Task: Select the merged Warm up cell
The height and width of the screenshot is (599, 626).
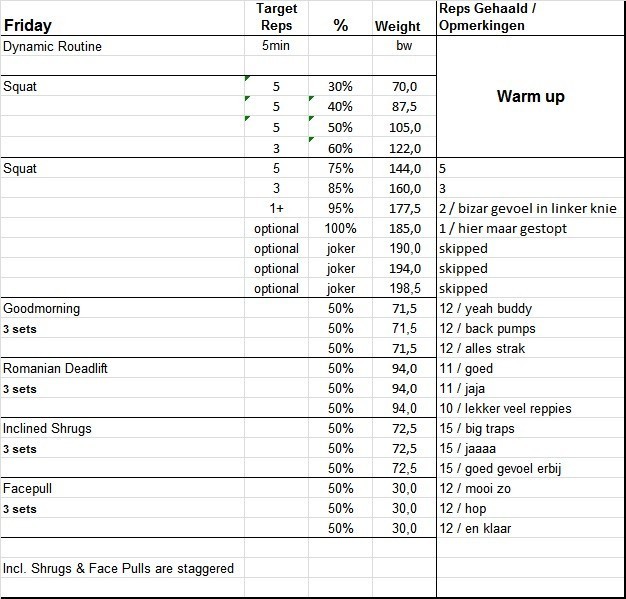Action: [530, 97]
